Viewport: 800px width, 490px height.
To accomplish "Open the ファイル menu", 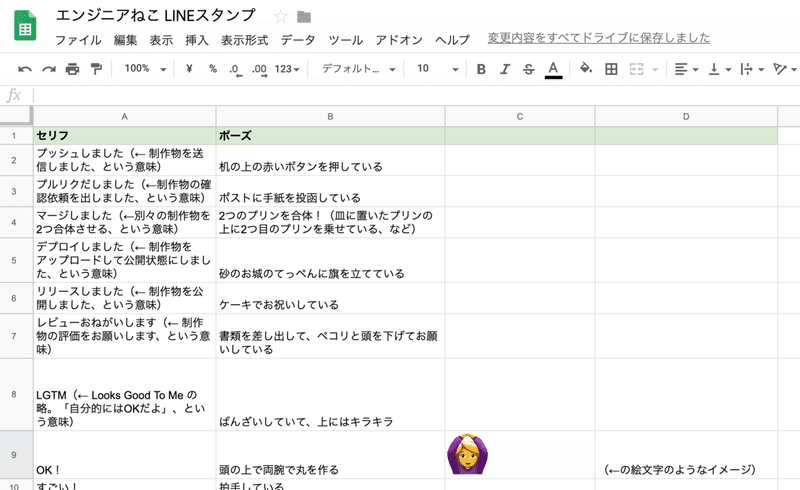I will click(78, 40).
